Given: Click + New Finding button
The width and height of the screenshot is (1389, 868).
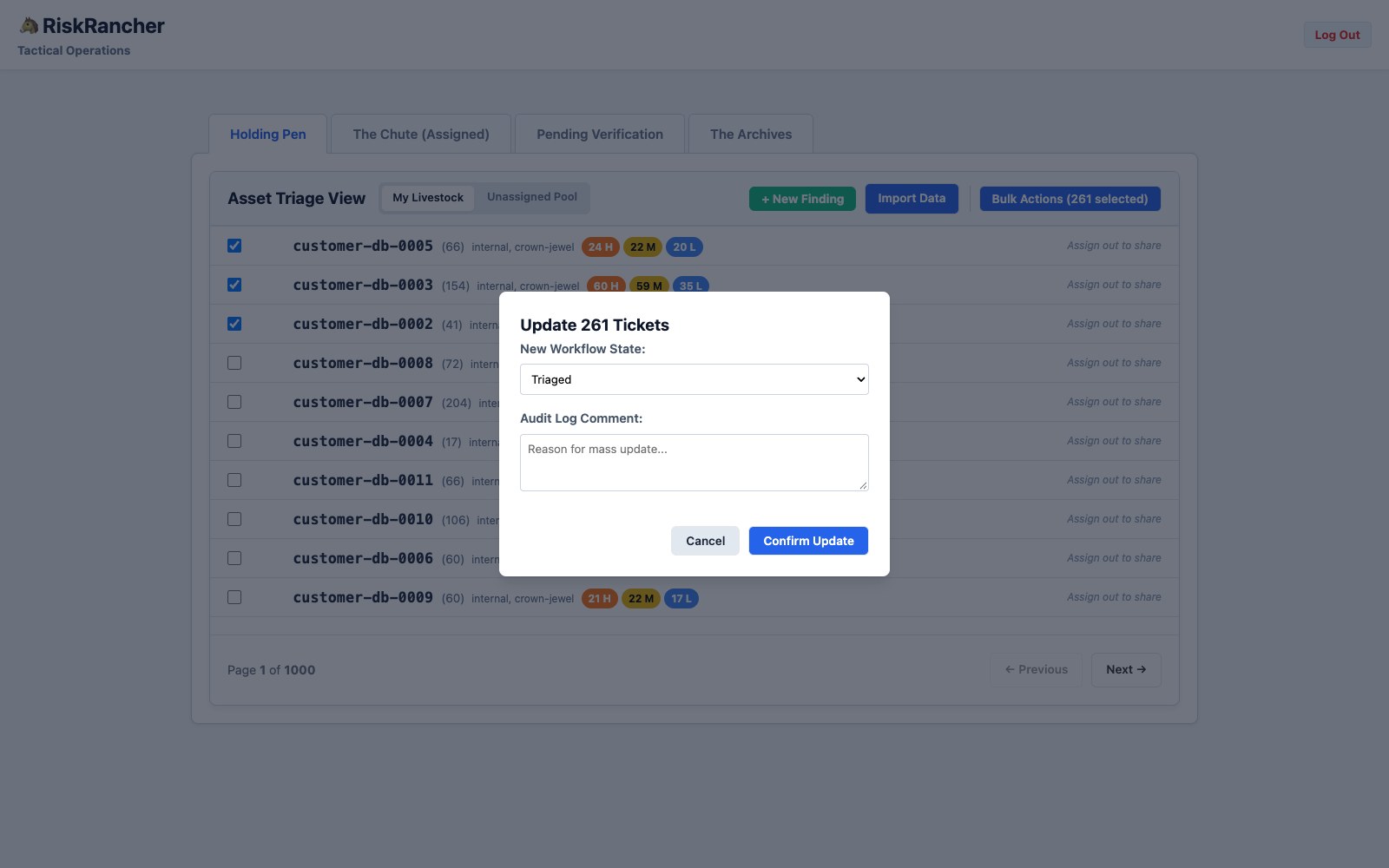Looking at the screenshot, I should coord(802,199).
